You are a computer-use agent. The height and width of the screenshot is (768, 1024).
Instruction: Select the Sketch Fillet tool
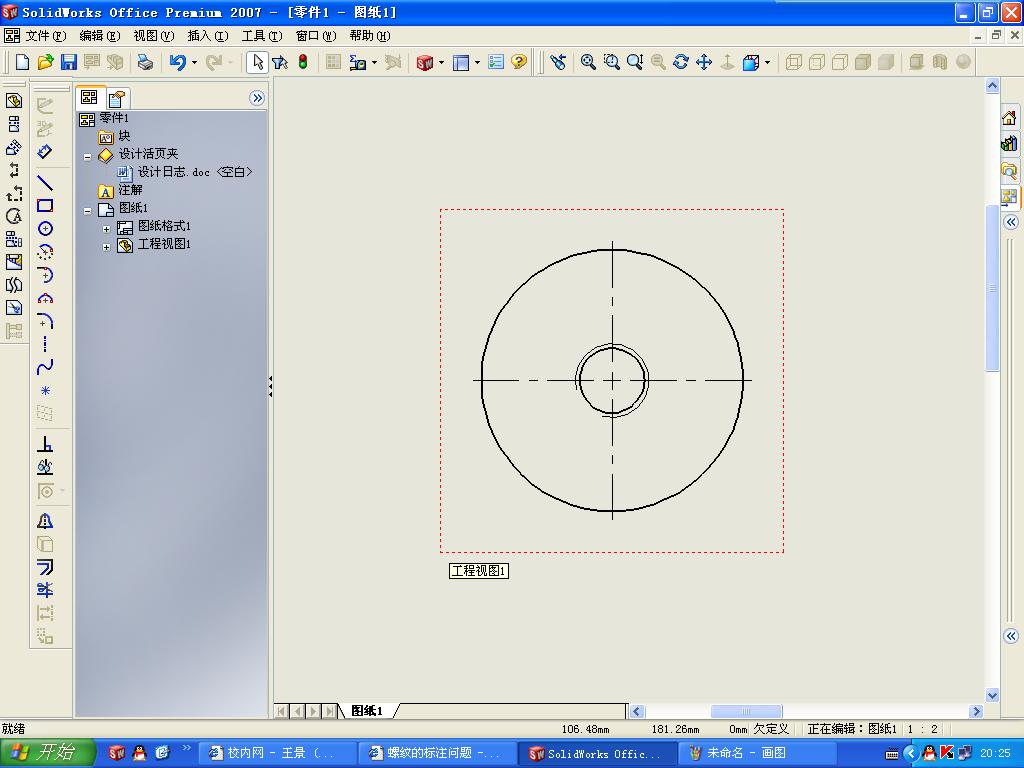(44, 321)
